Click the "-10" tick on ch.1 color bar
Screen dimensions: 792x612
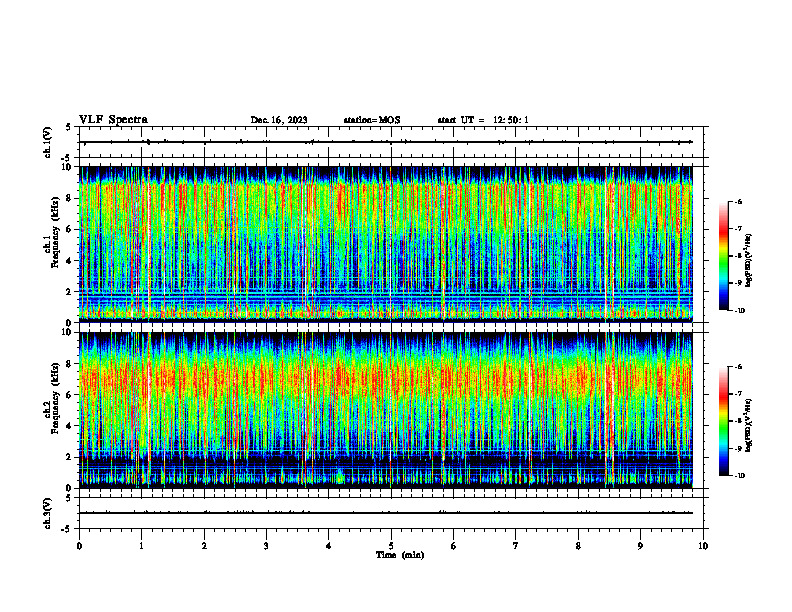[739, 311]
